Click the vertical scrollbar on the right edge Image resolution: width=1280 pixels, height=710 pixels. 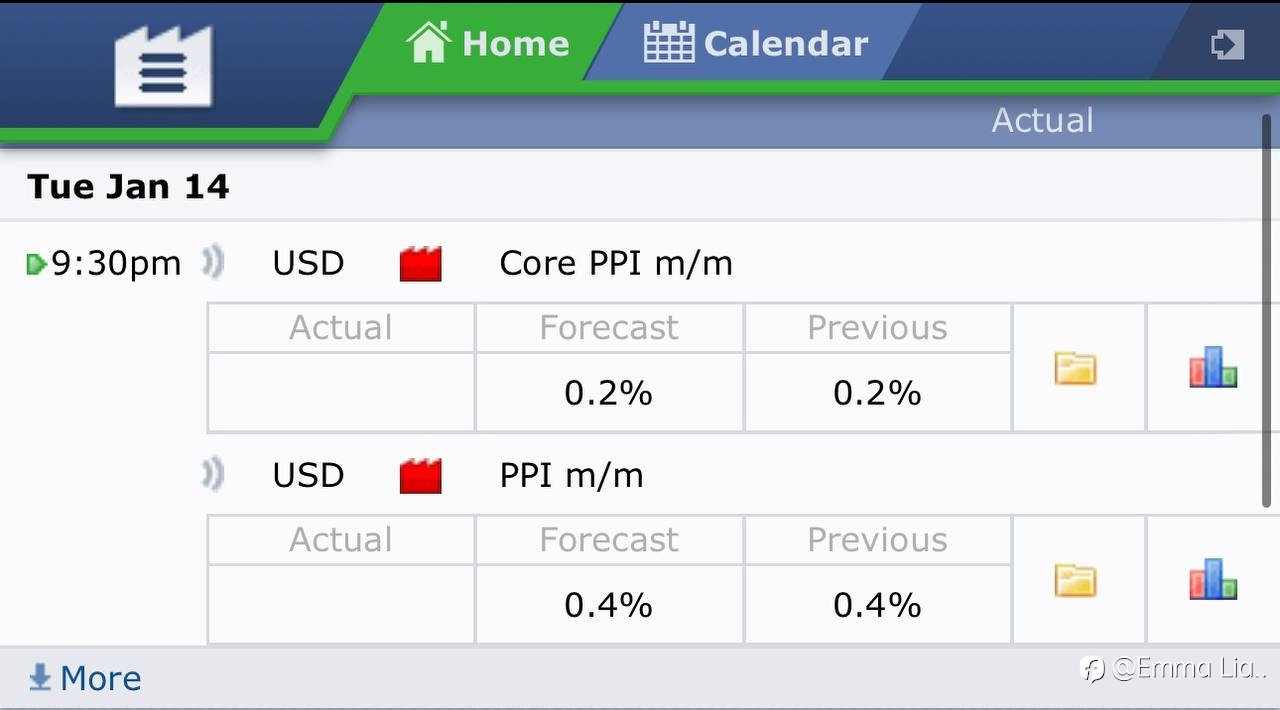[x=1267, y=310]
